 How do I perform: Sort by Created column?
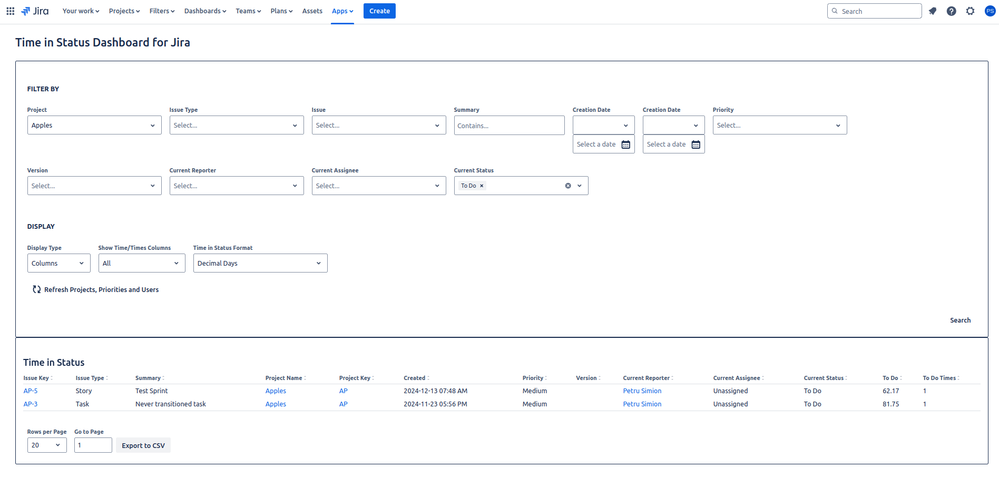coord(416,378)
